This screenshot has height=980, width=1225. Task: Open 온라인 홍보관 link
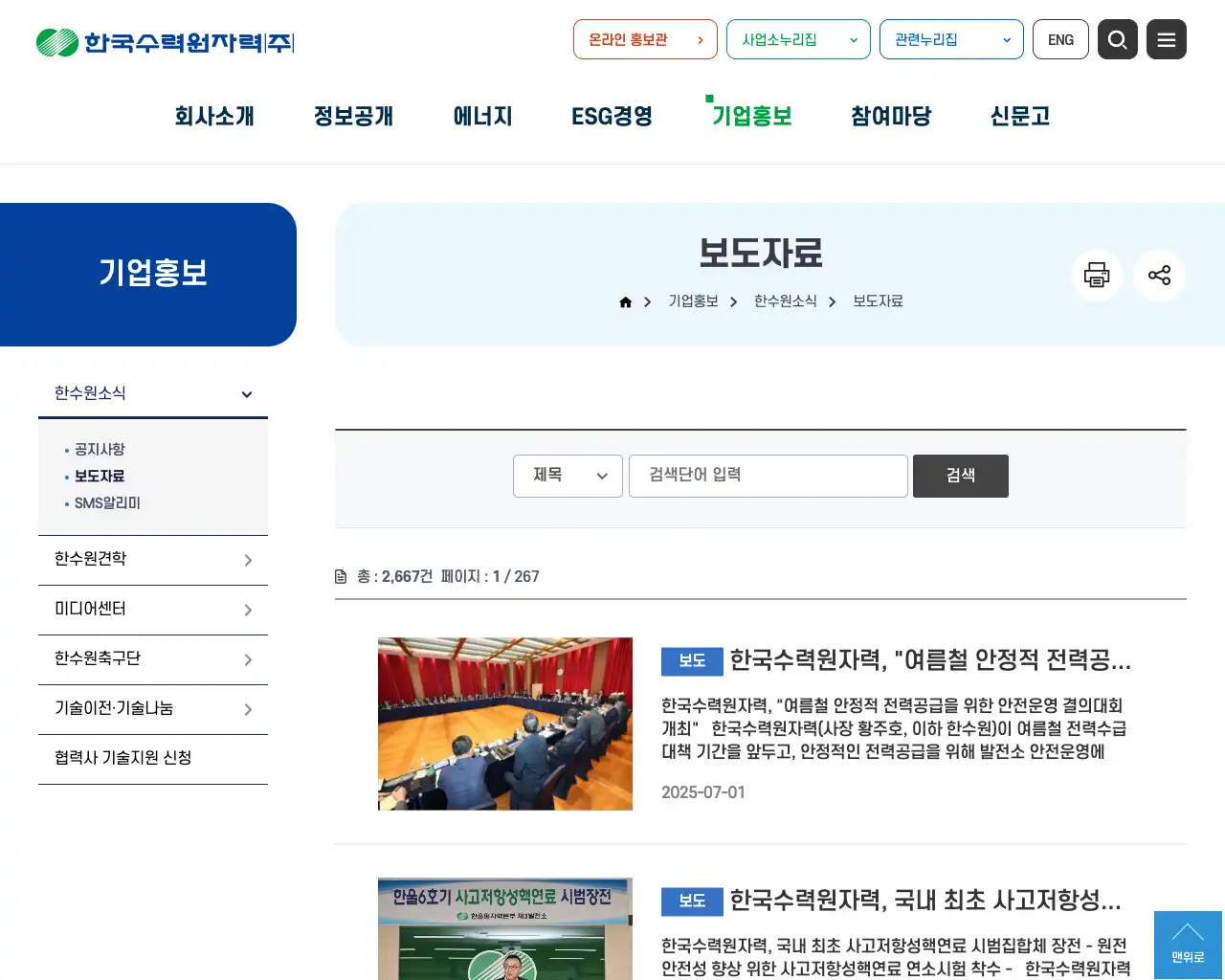pyautogui.click(x=645, y=39)
